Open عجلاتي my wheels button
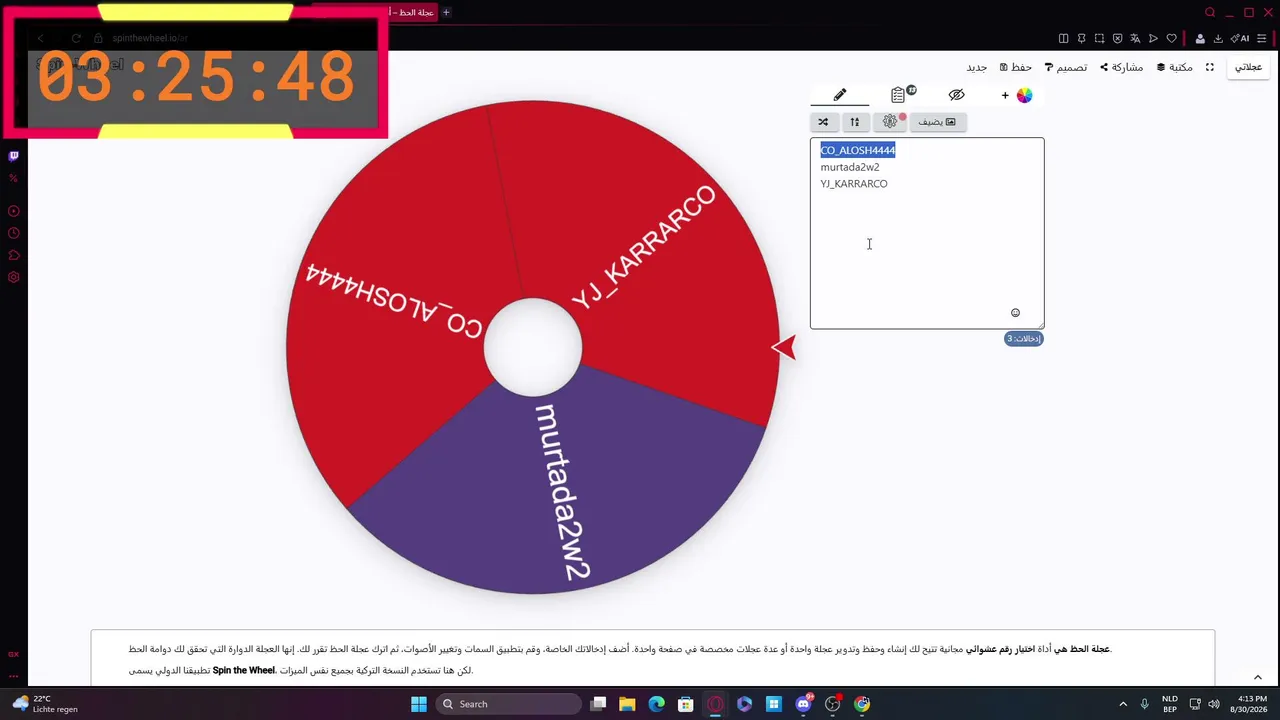1280x720 pixels. [x=1248, y=67]
